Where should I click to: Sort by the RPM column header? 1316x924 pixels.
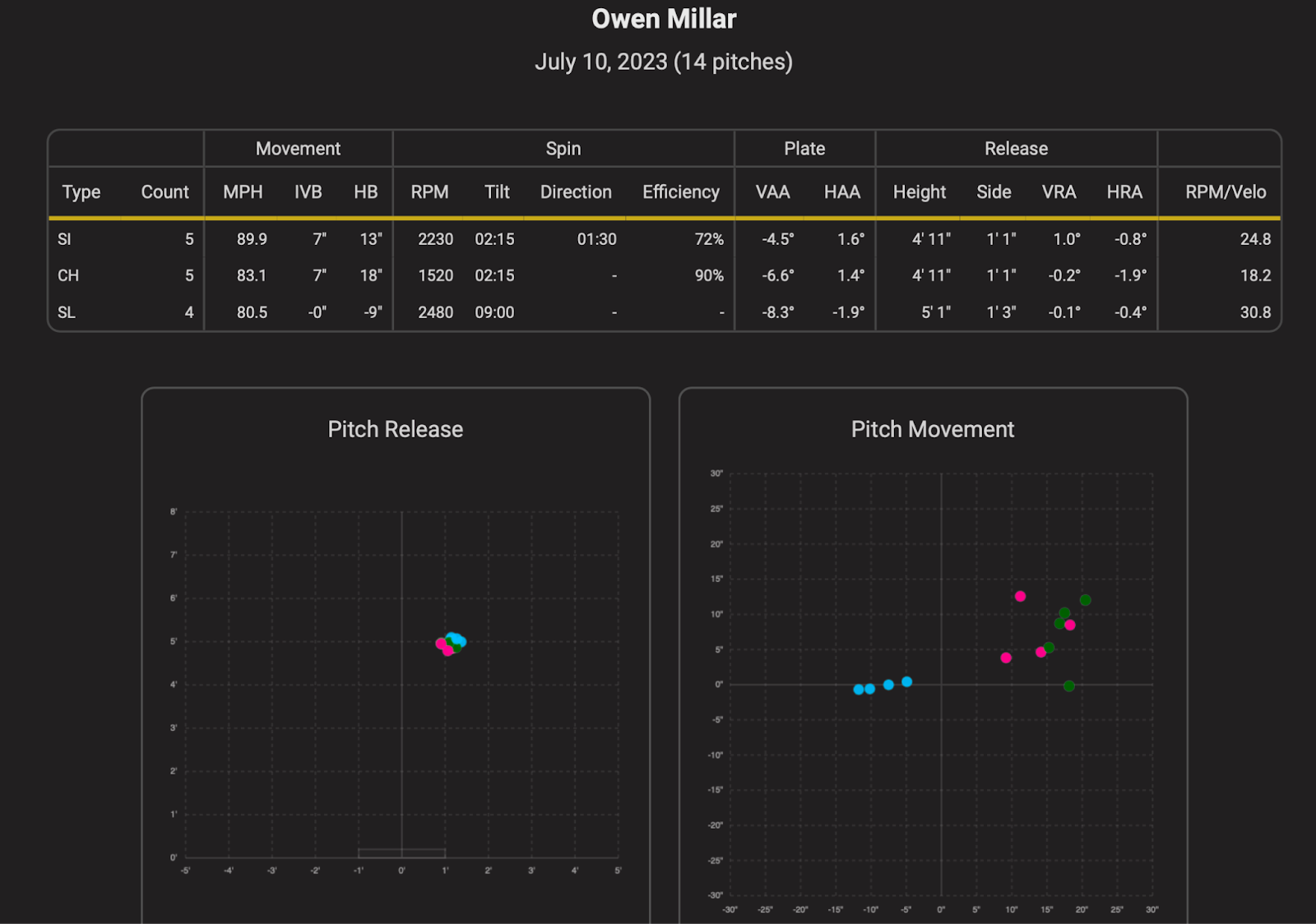(x=430, y=192)
